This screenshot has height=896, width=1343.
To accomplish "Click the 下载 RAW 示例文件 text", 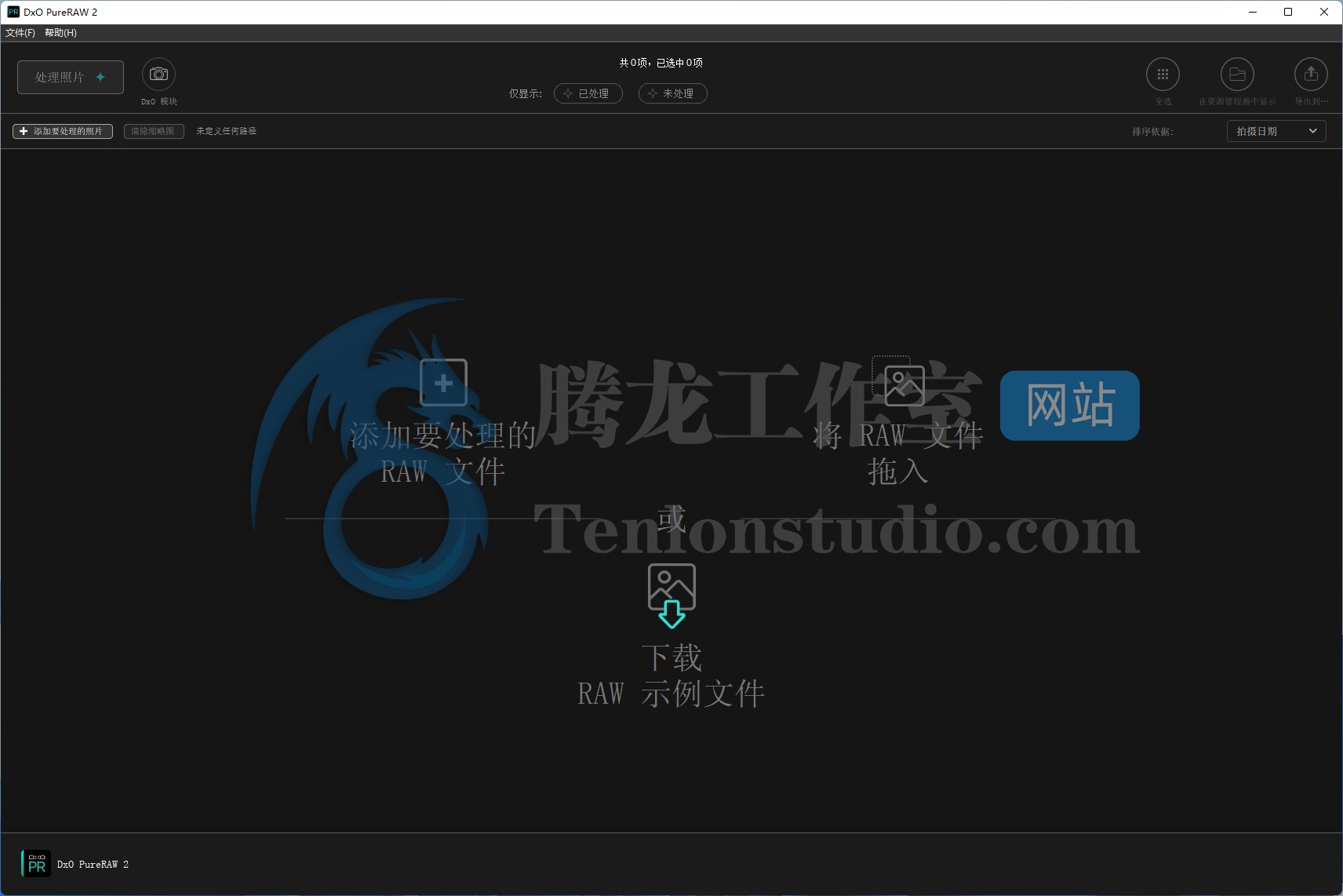I will [671, 676].
